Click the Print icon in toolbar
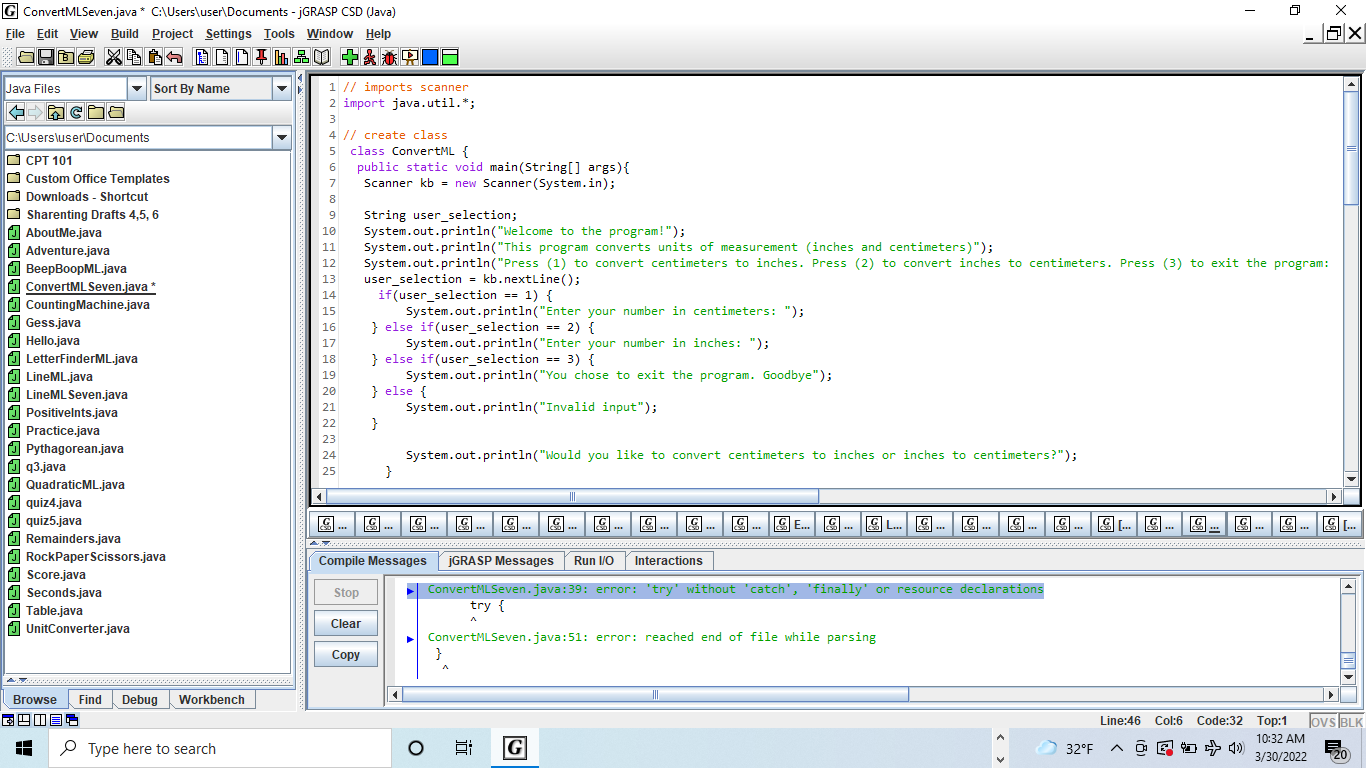This screenshot has width=1366, height=768. point(85,57)
